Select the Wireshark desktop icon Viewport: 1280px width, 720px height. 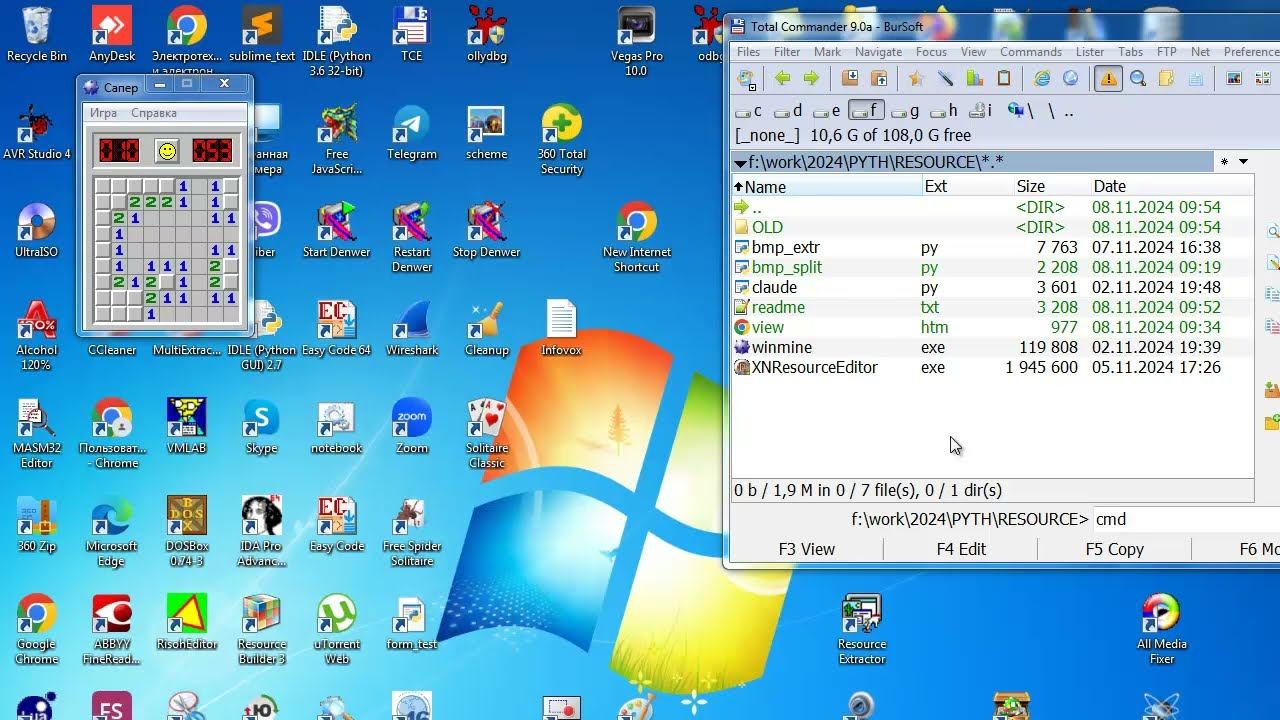click(412, 328)
